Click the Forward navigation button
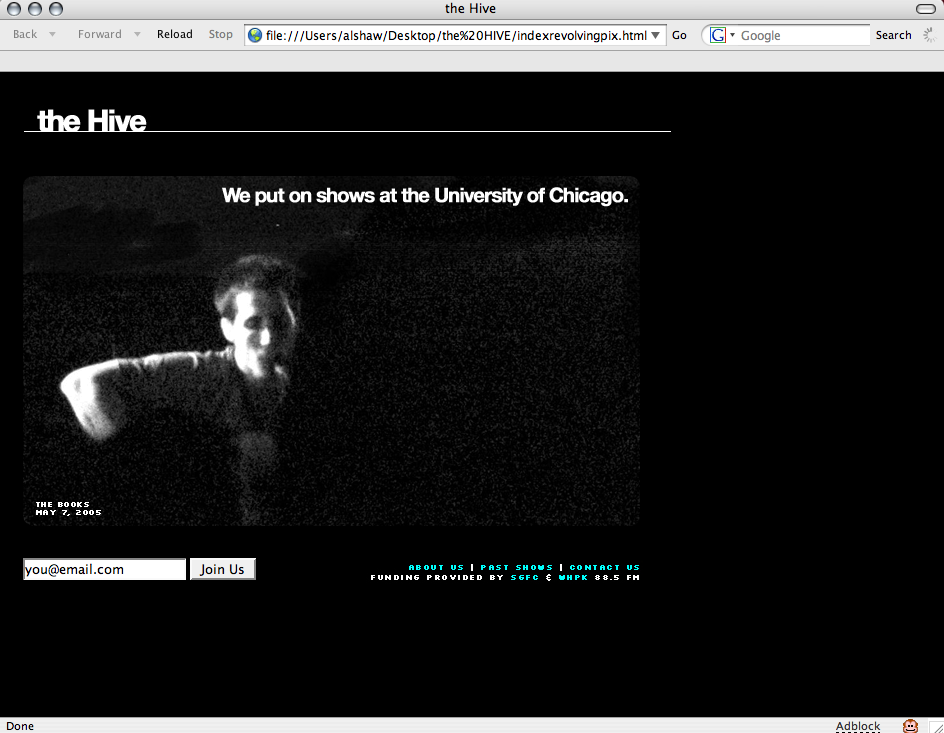 (x=99, y=34)
